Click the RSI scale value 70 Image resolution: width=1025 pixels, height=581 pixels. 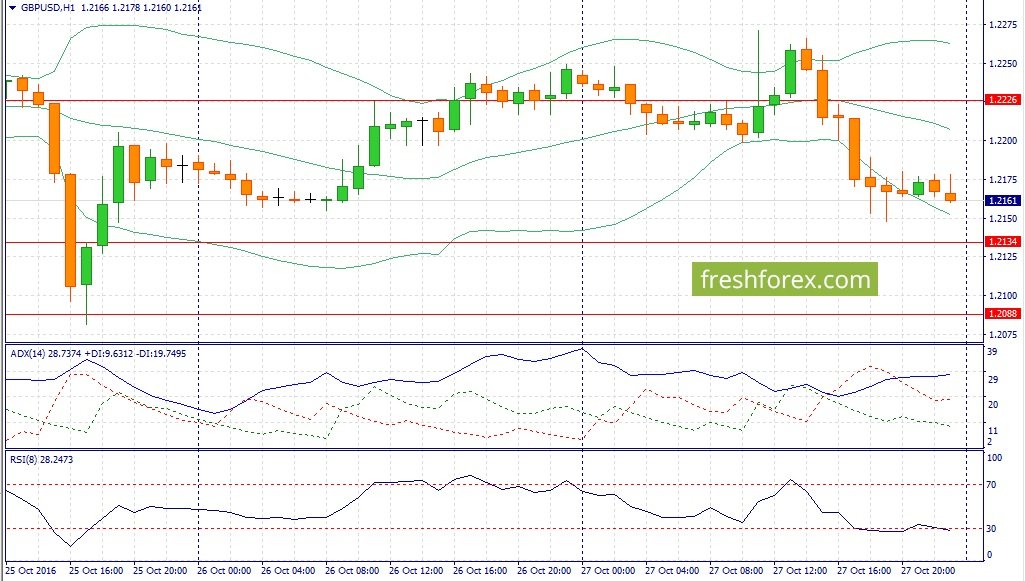[992, 484]
